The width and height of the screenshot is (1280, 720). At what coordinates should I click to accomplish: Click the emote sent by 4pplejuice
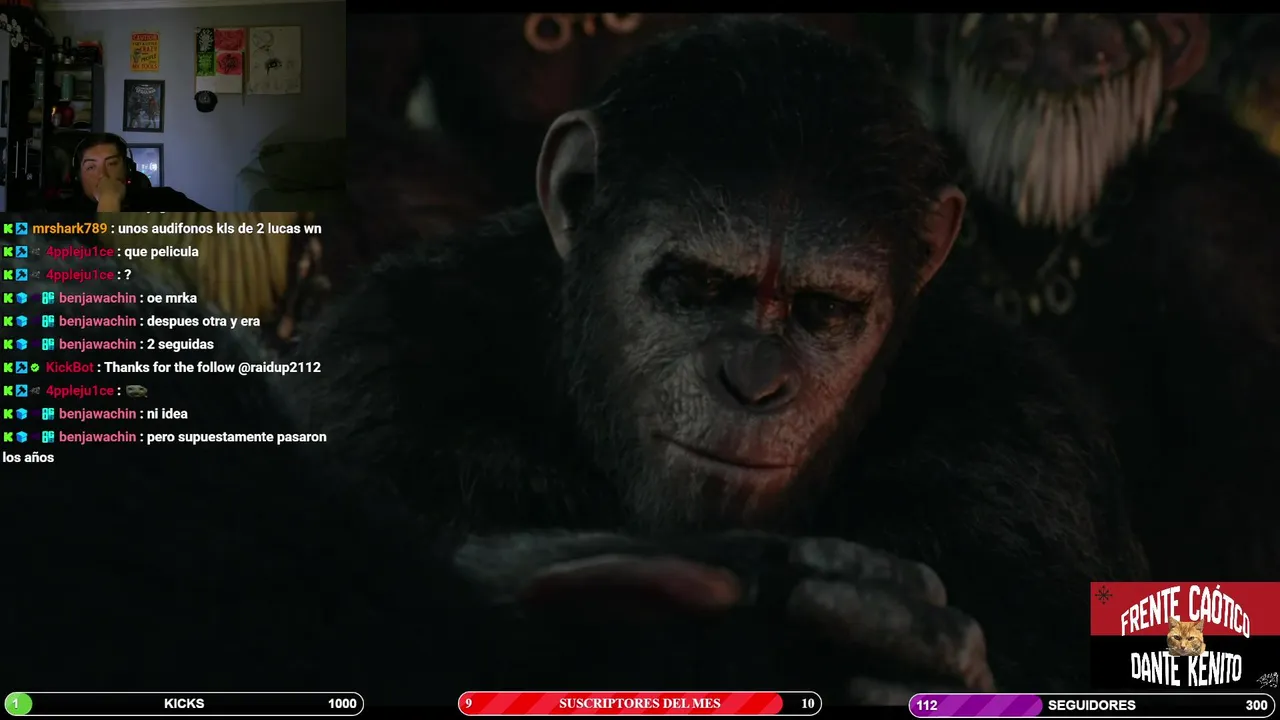pyautogui.click(x=137, y=391)
